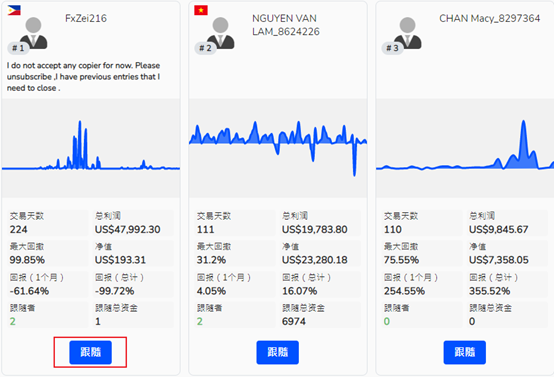Open NGUYEN VAN LAM's avatar icon
The image size is (554, 377).
220,33
